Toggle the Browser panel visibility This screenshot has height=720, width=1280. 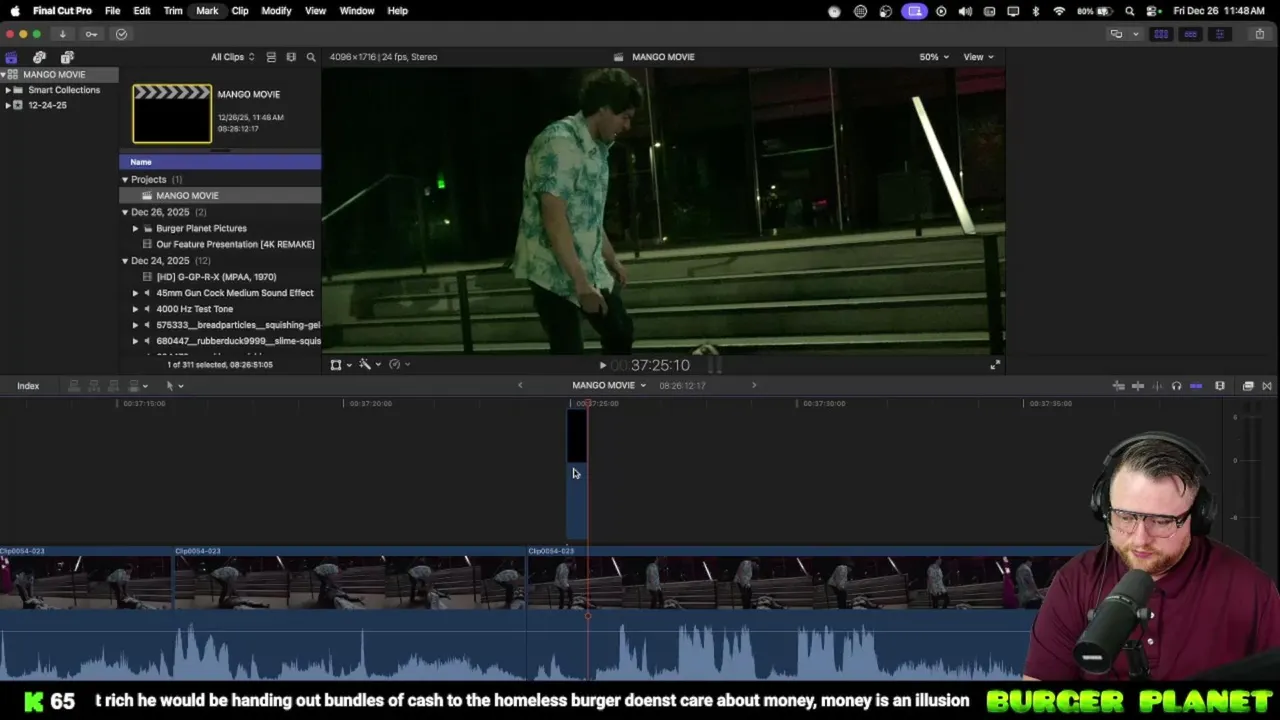1161,34
